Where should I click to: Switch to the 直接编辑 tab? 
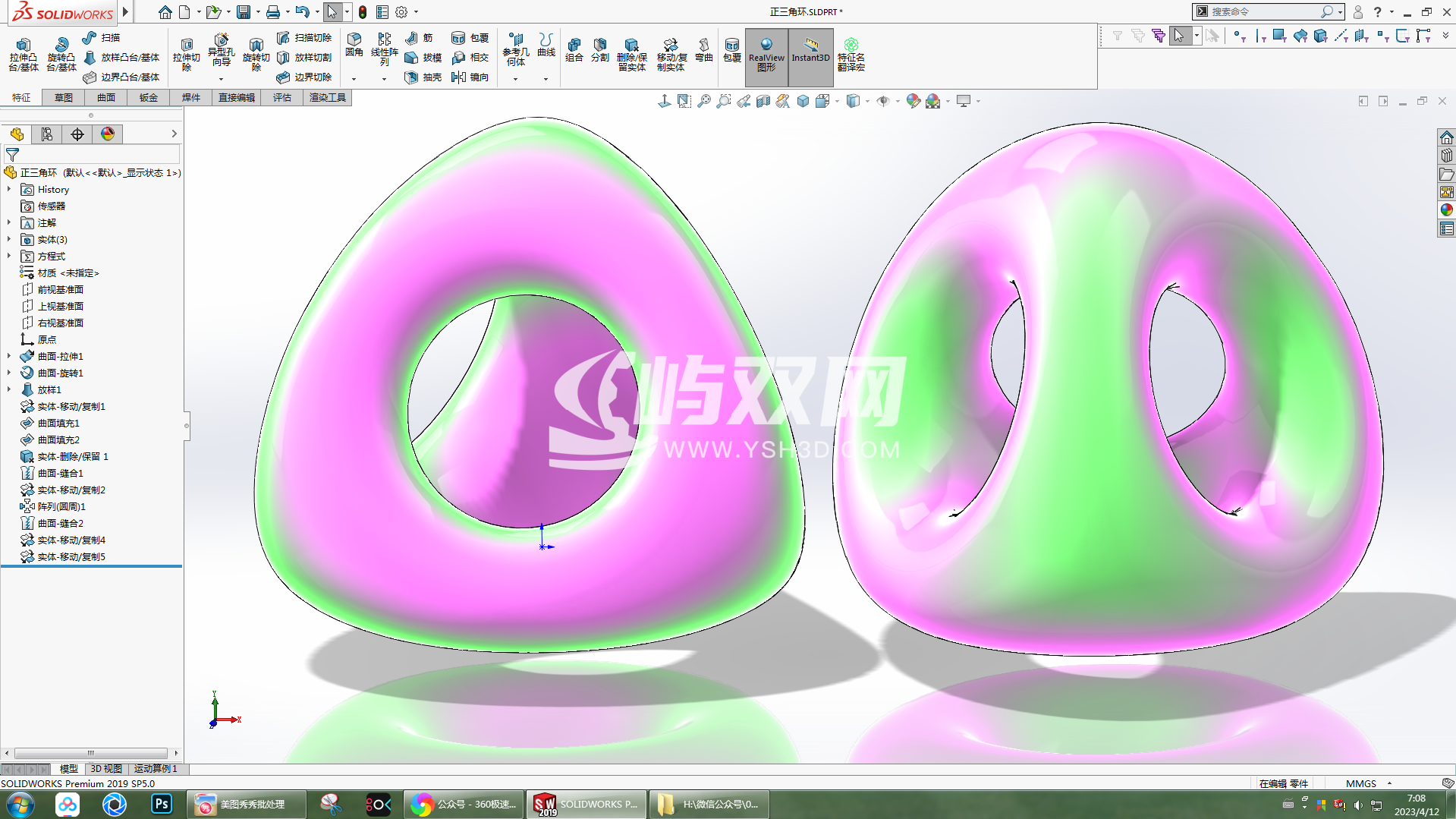tap(237, 97)
